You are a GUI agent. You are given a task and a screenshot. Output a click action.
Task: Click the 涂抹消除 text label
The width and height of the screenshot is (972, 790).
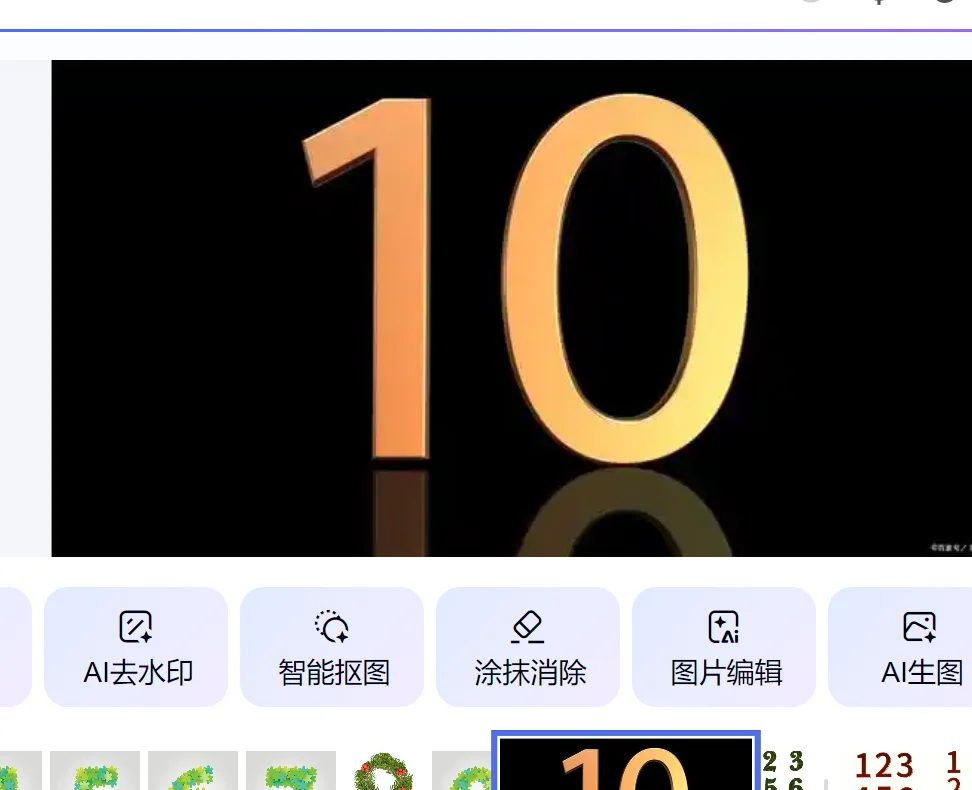pos(529,673)
